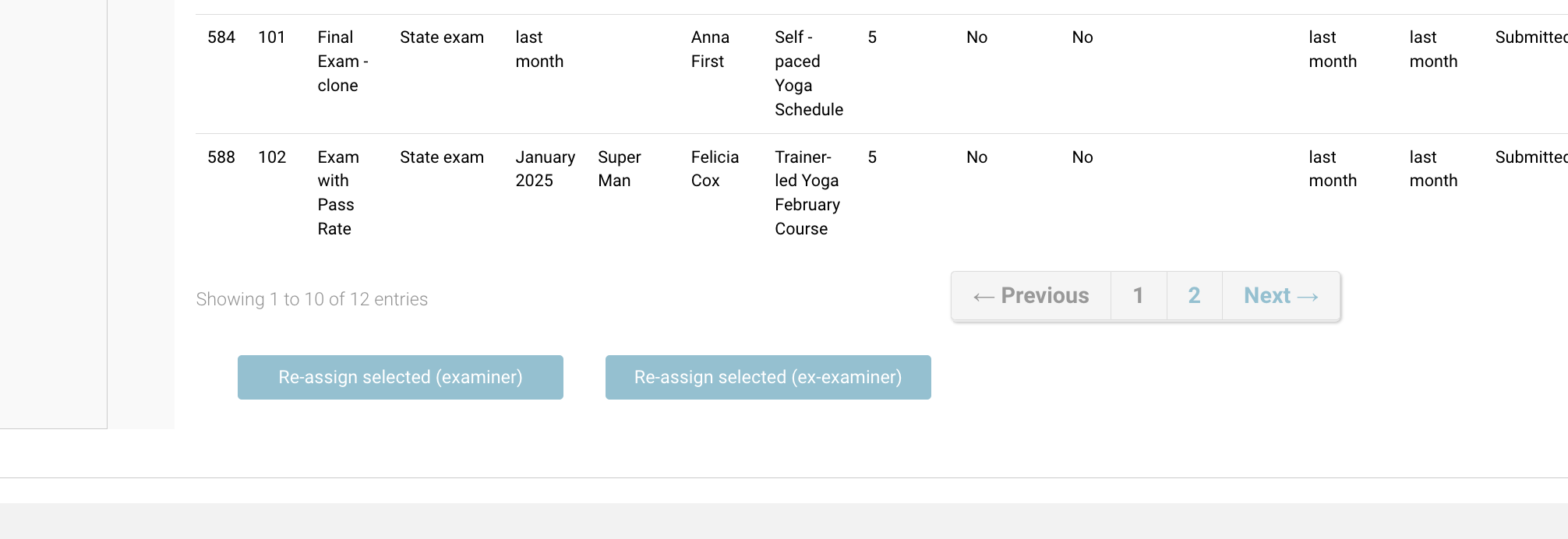Click the number 101 cell

271,37
